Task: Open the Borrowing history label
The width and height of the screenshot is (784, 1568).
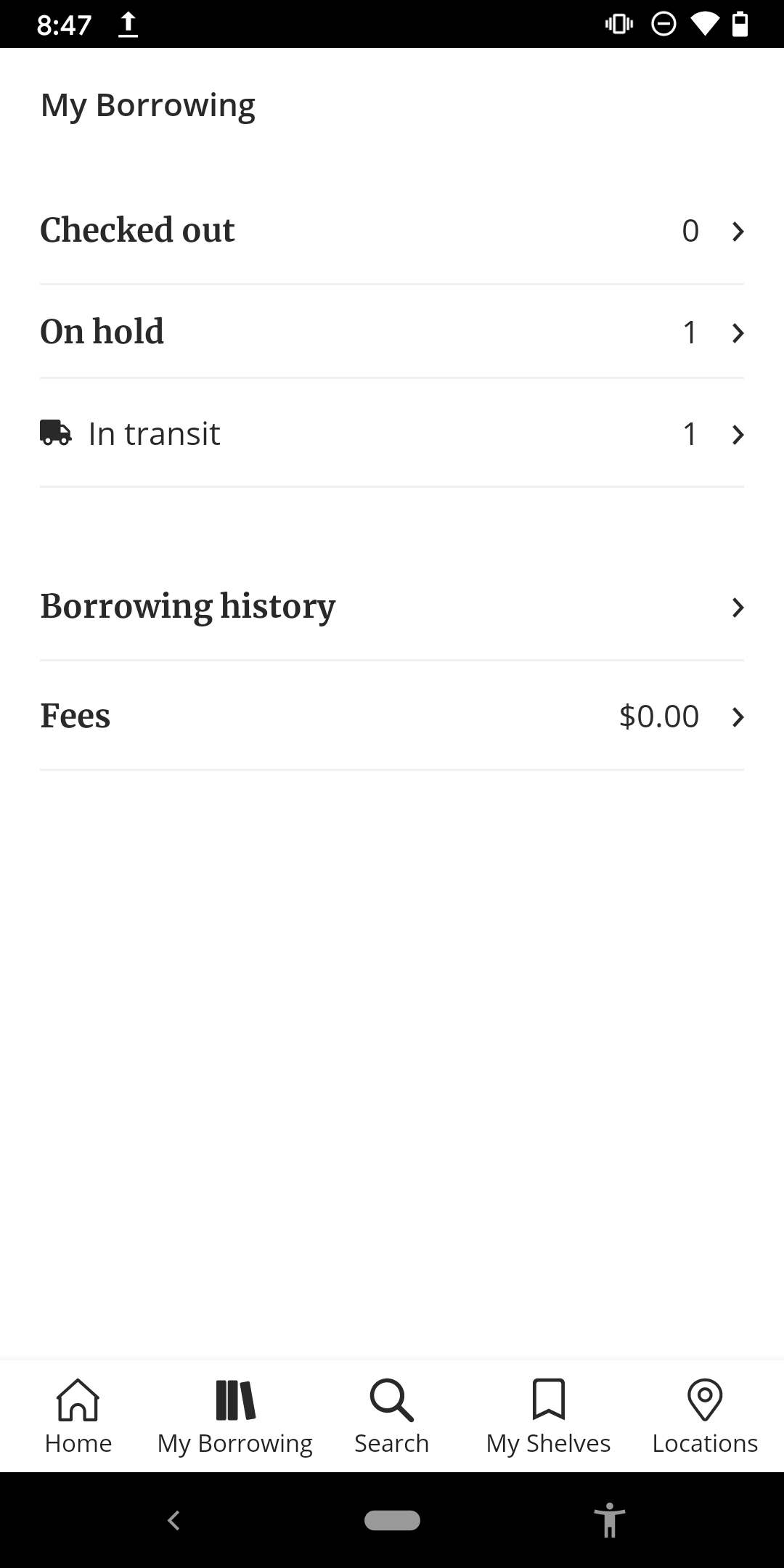Action: tap(188, 607)
